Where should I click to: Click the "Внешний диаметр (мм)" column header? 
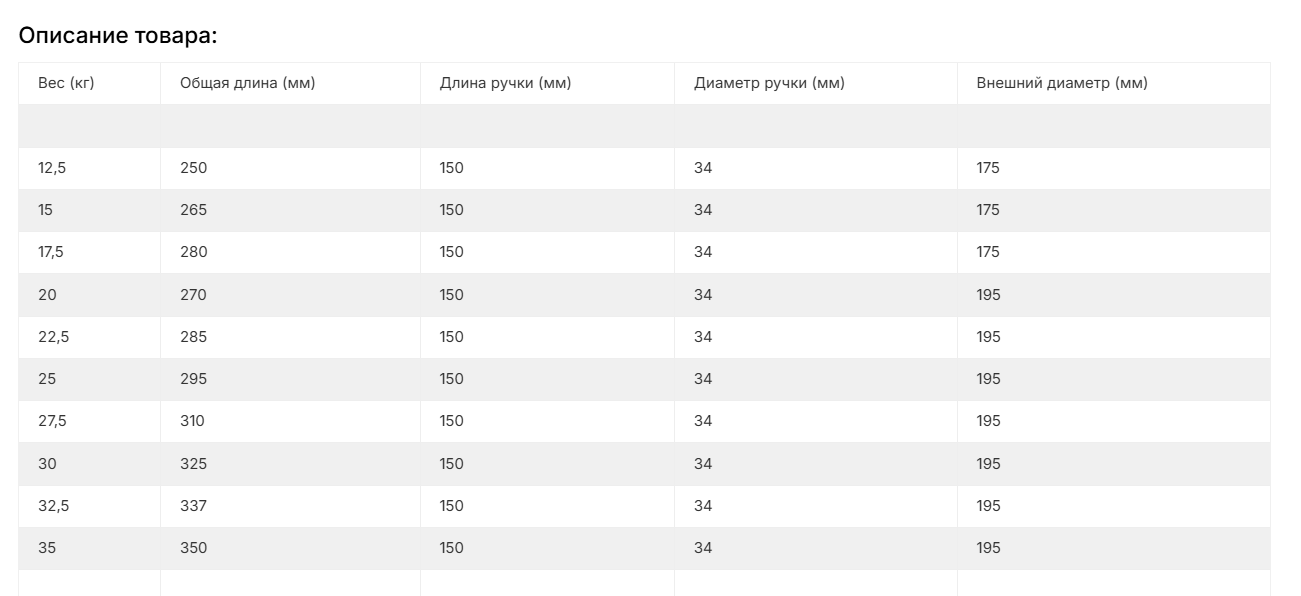(x=1062, y=83)
